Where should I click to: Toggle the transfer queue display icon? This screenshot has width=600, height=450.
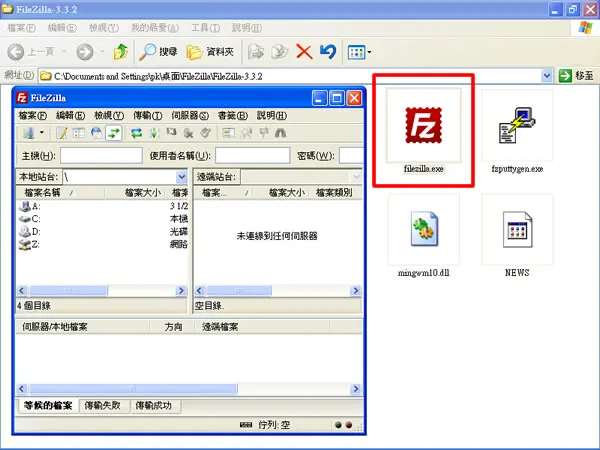(114, 133)
